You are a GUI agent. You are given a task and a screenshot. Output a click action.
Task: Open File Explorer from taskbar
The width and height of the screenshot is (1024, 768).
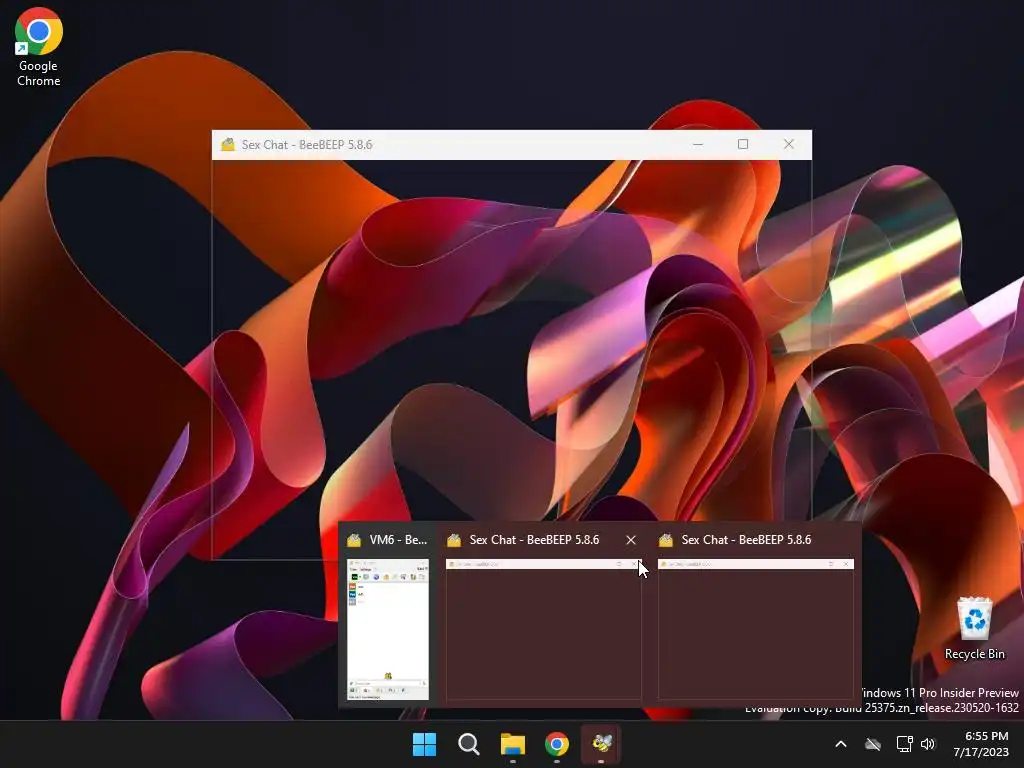(513, 744)
